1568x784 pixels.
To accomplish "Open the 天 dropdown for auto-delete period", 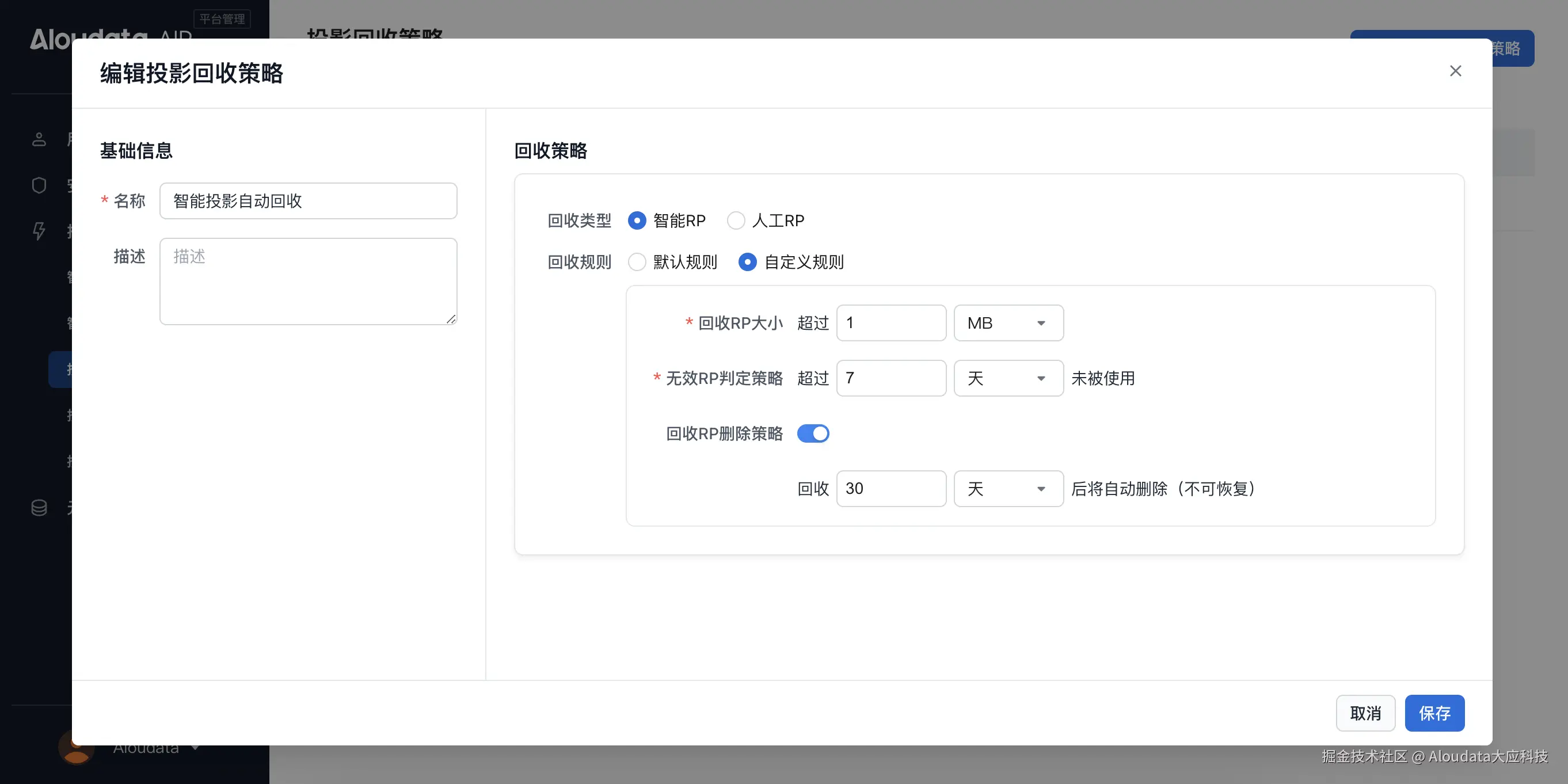I will pos(1008,489).
